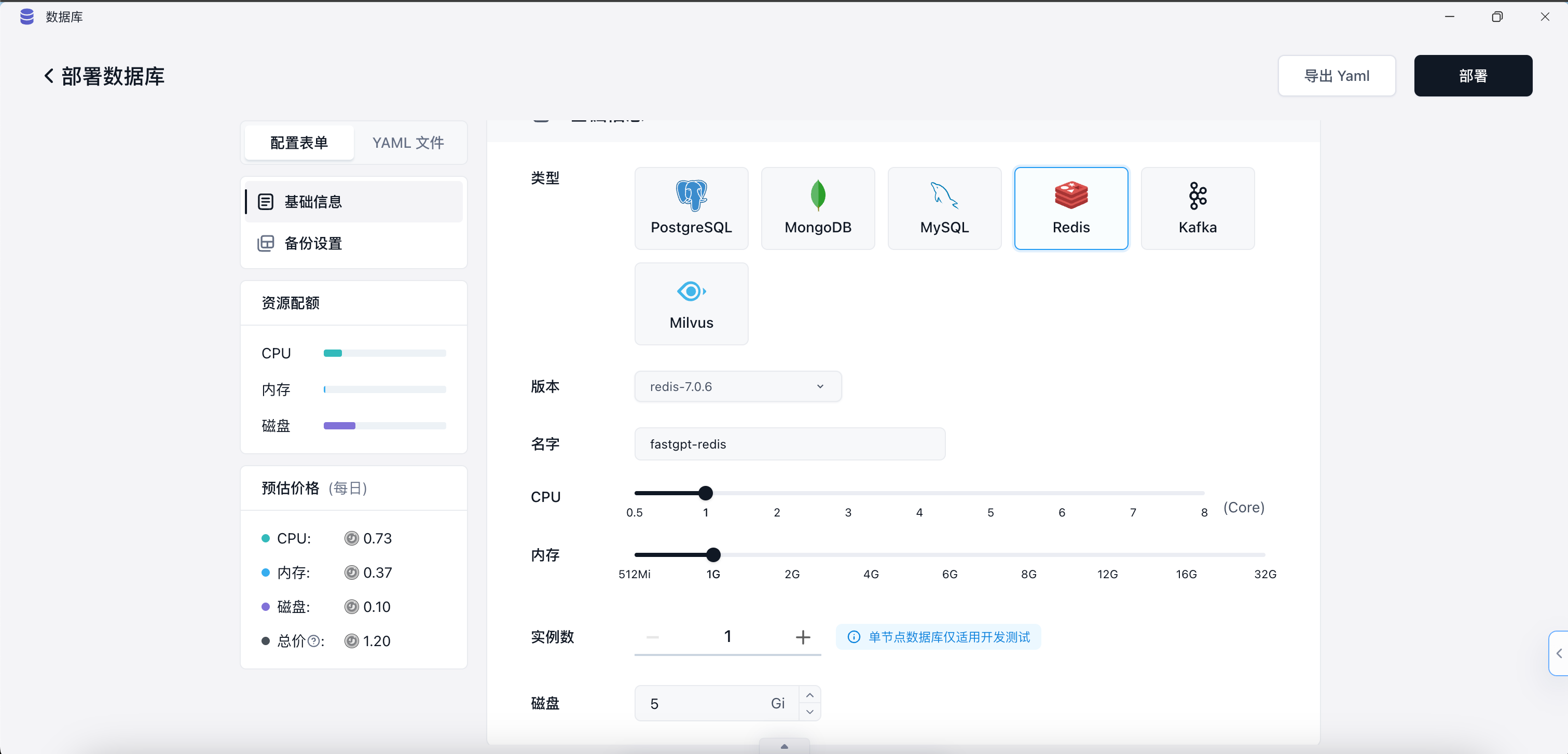Choose the Milvus database type

point(691,304)
